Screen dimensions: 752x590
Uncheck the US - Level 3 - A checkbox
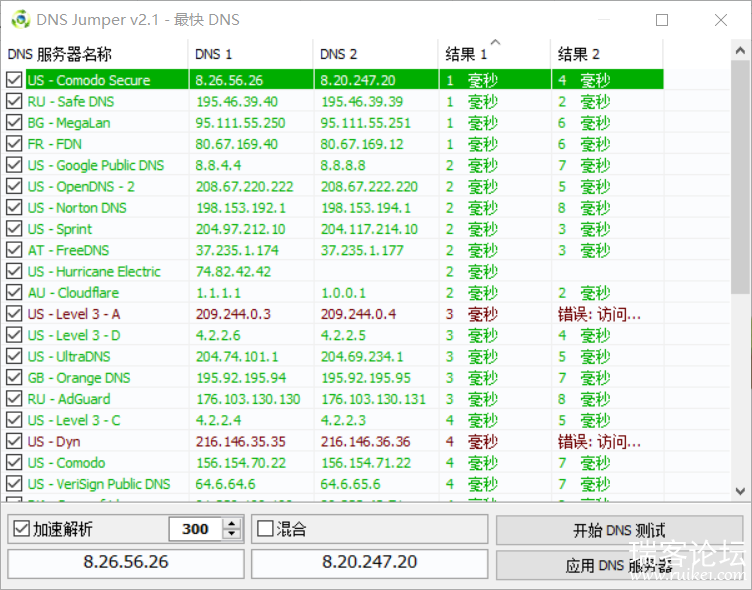click(14, 314)
